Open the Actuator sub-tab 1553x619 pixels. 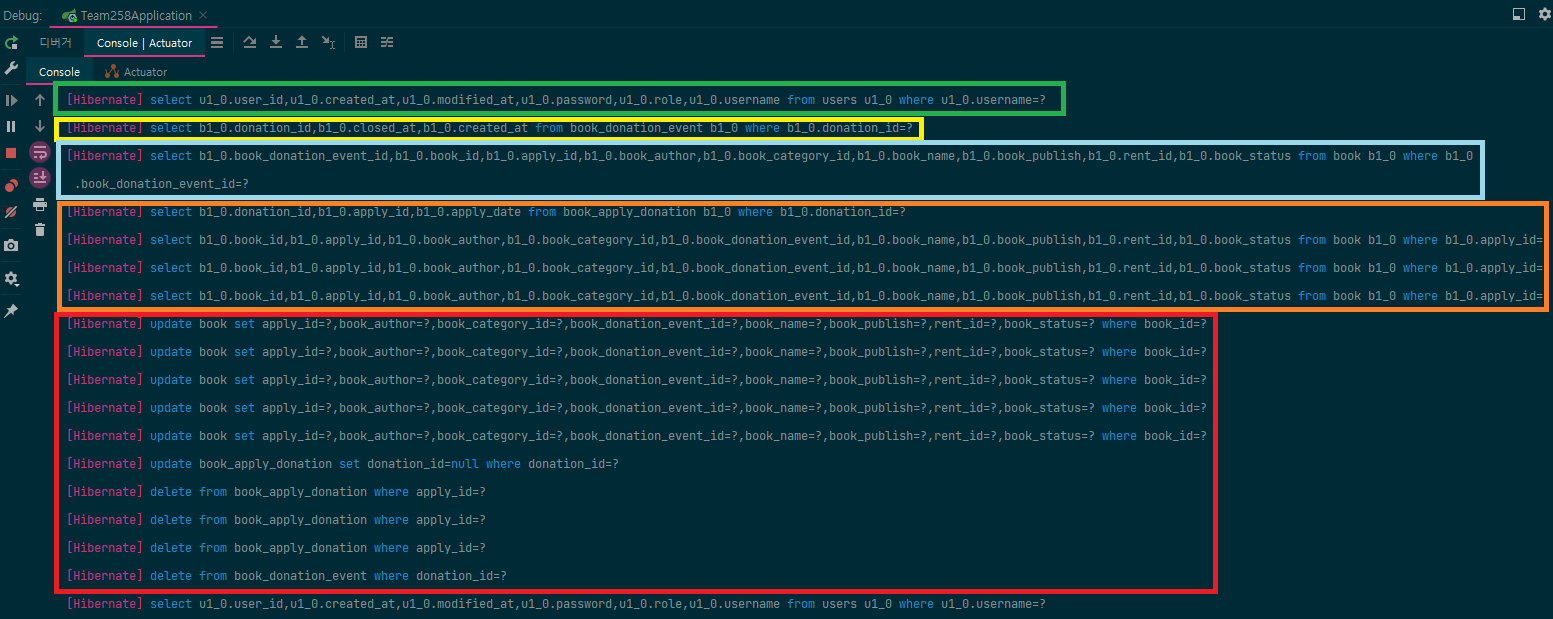coord(136,72)
